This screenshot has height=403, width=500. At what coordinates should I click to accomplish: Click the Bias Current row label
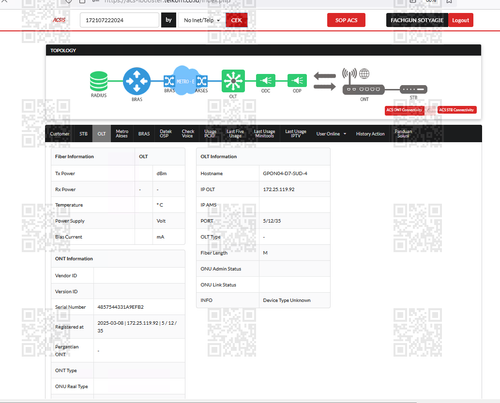pyautogui.click(x=68, y=237)
